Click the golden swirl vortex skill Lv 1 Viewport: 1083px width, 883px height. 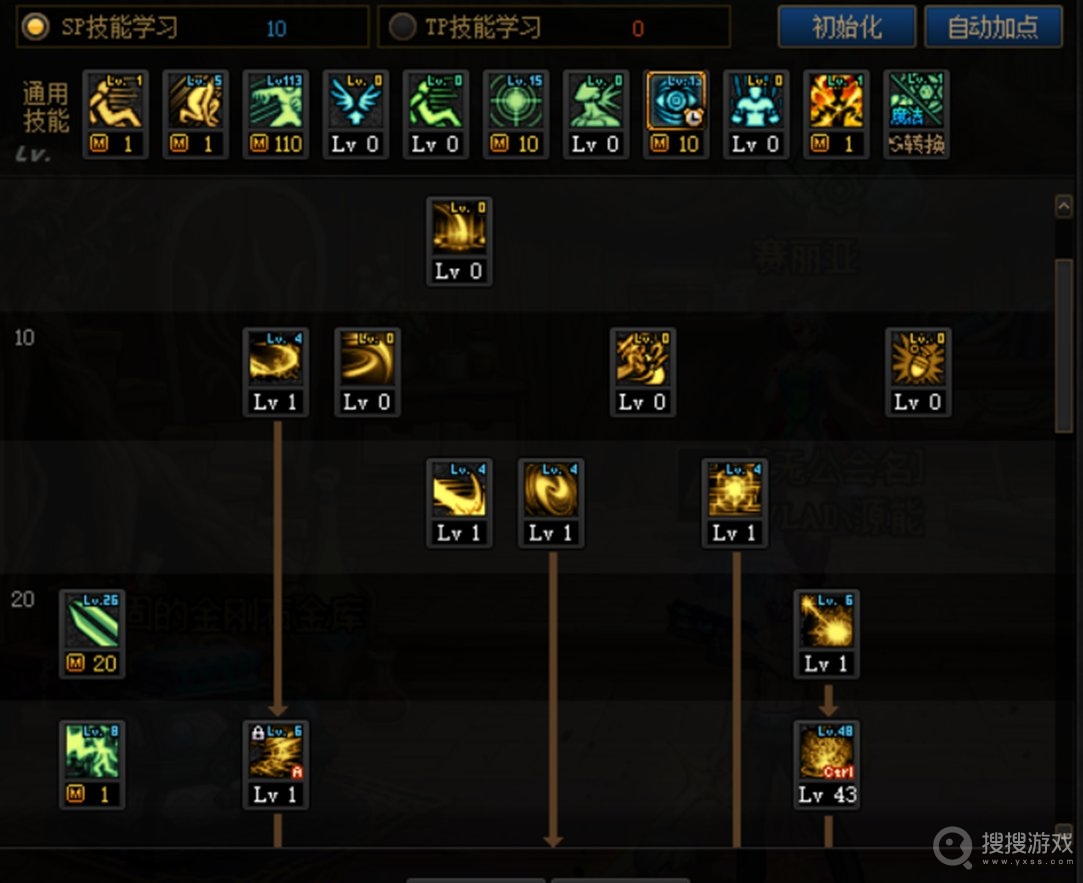pos(551,503)
